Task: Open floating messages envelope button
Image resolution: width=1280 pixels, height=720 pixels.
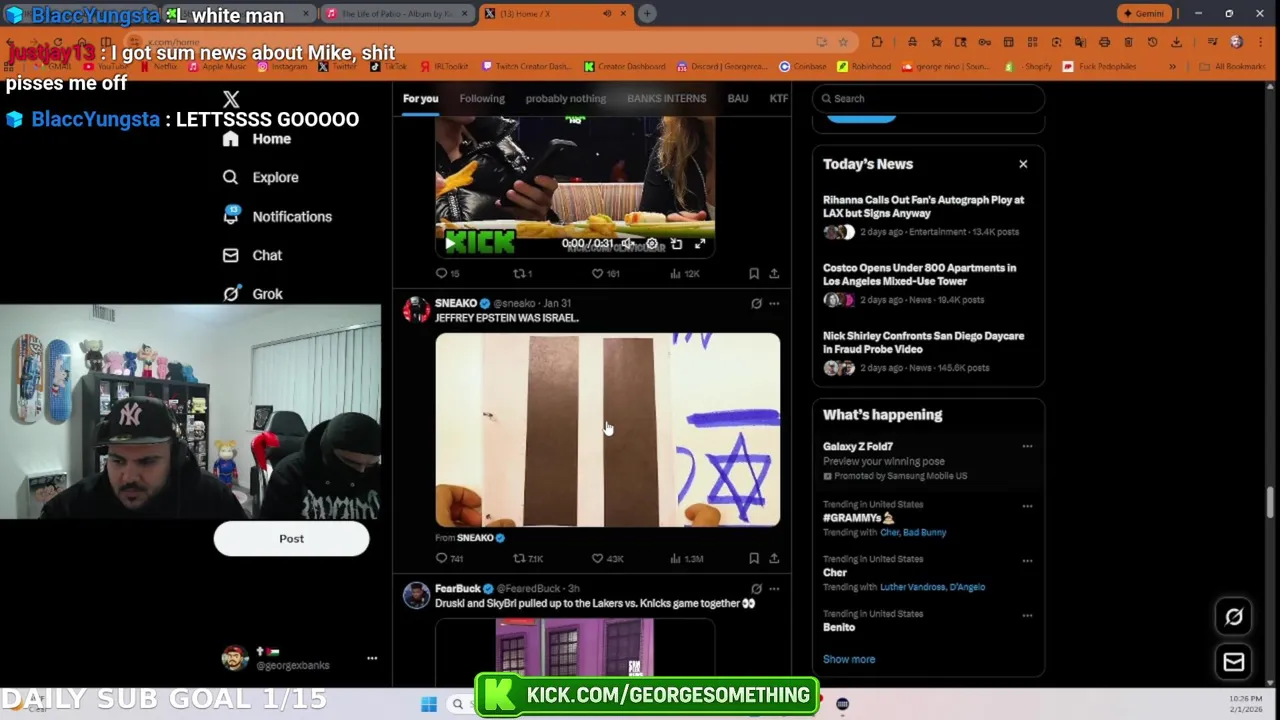Action: [1234, 662]
